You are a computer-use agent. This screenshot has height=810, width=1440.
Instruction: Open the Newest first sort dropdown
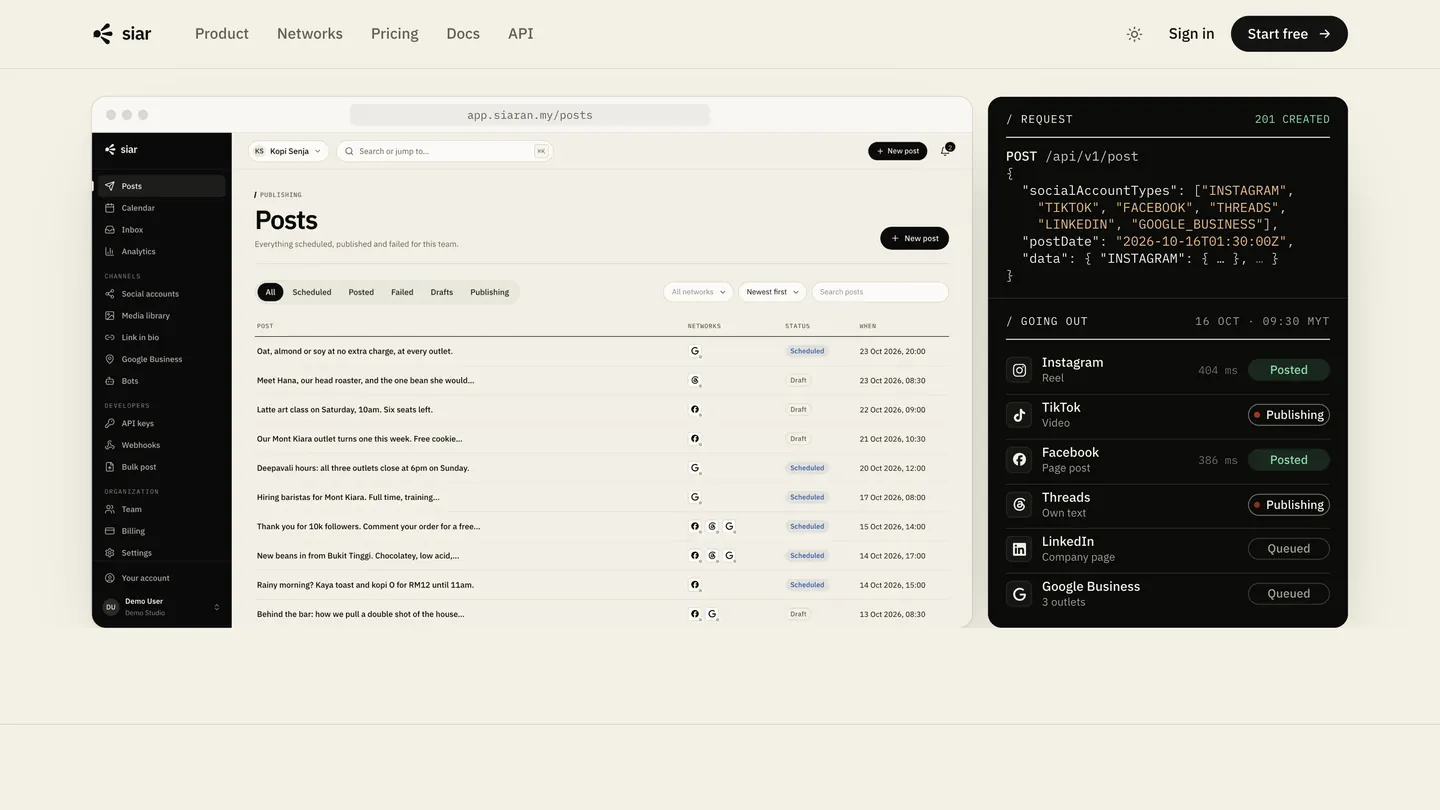[772, 292]
